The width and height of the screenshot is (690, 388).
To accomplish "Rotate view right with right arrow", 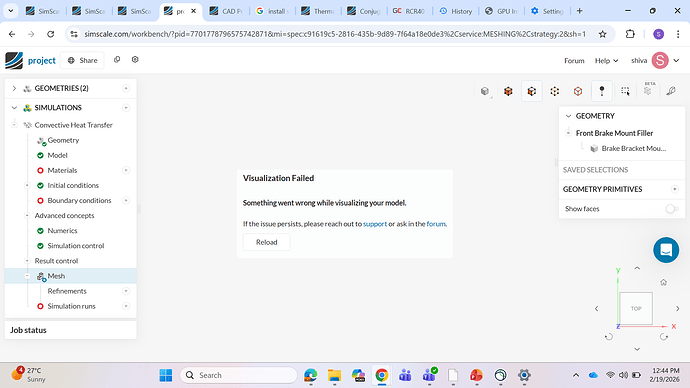I will [678, 308].
